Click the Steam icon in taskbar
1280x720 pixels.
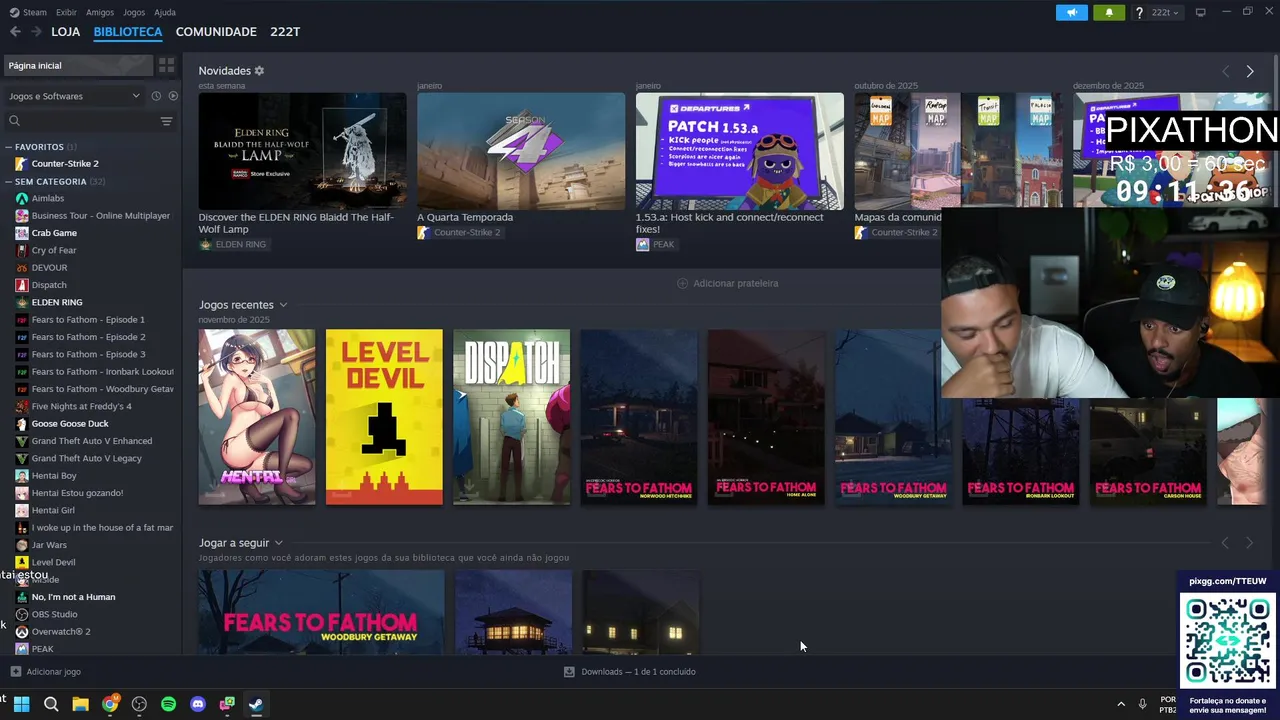click(x=256, y=704)
